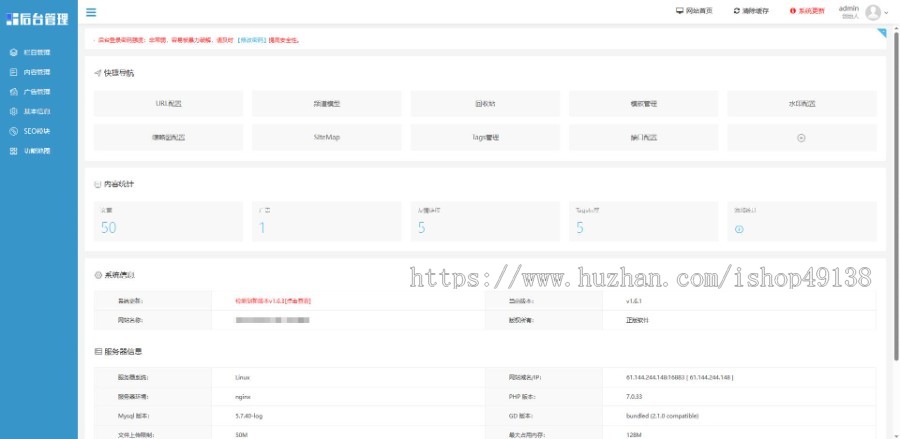Click the 功能地图 grid icon
Viewport: 900px width, 439px height.
(14, 151)
